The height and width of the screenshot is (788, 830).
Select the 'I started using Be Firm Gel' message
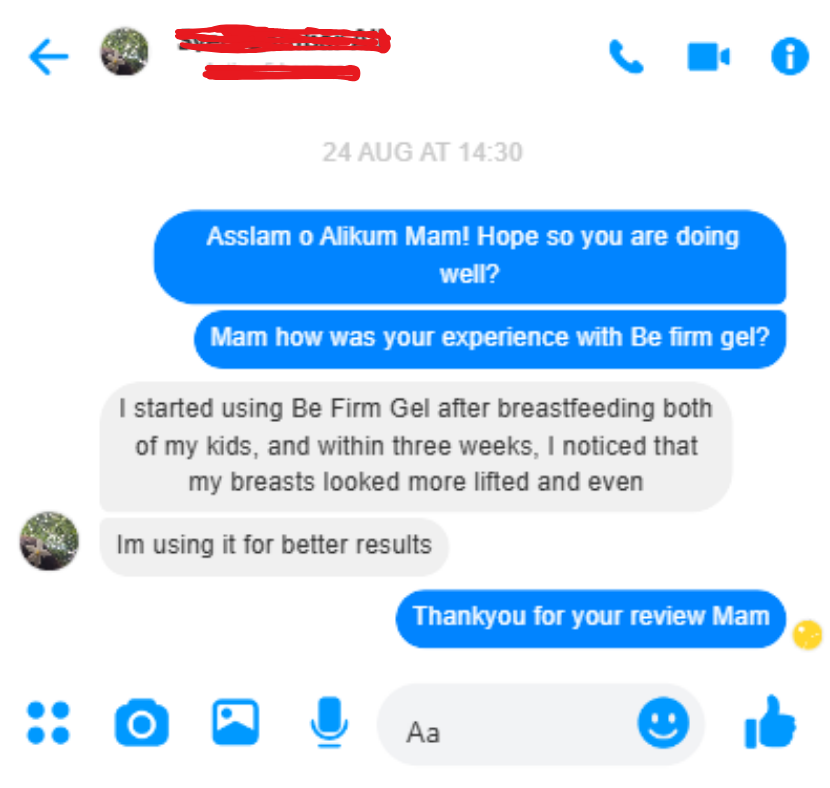coord(416,446)
